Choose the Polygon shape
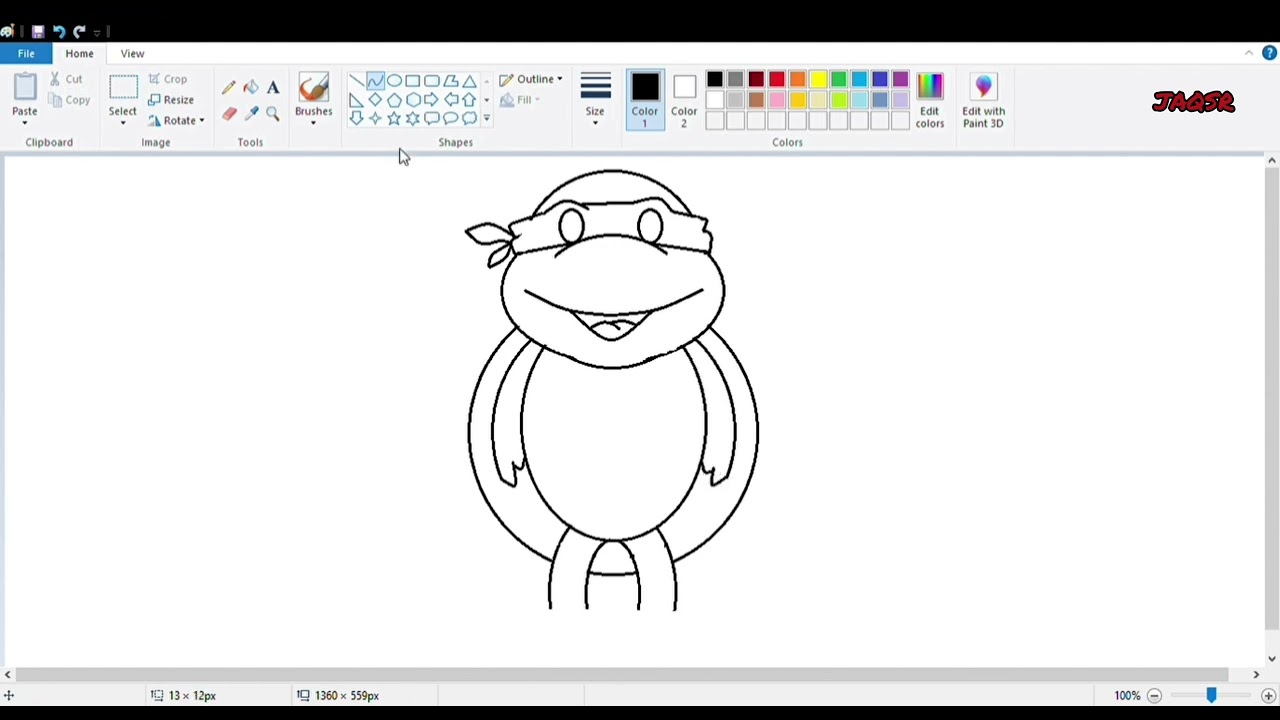 pos(451,81)
